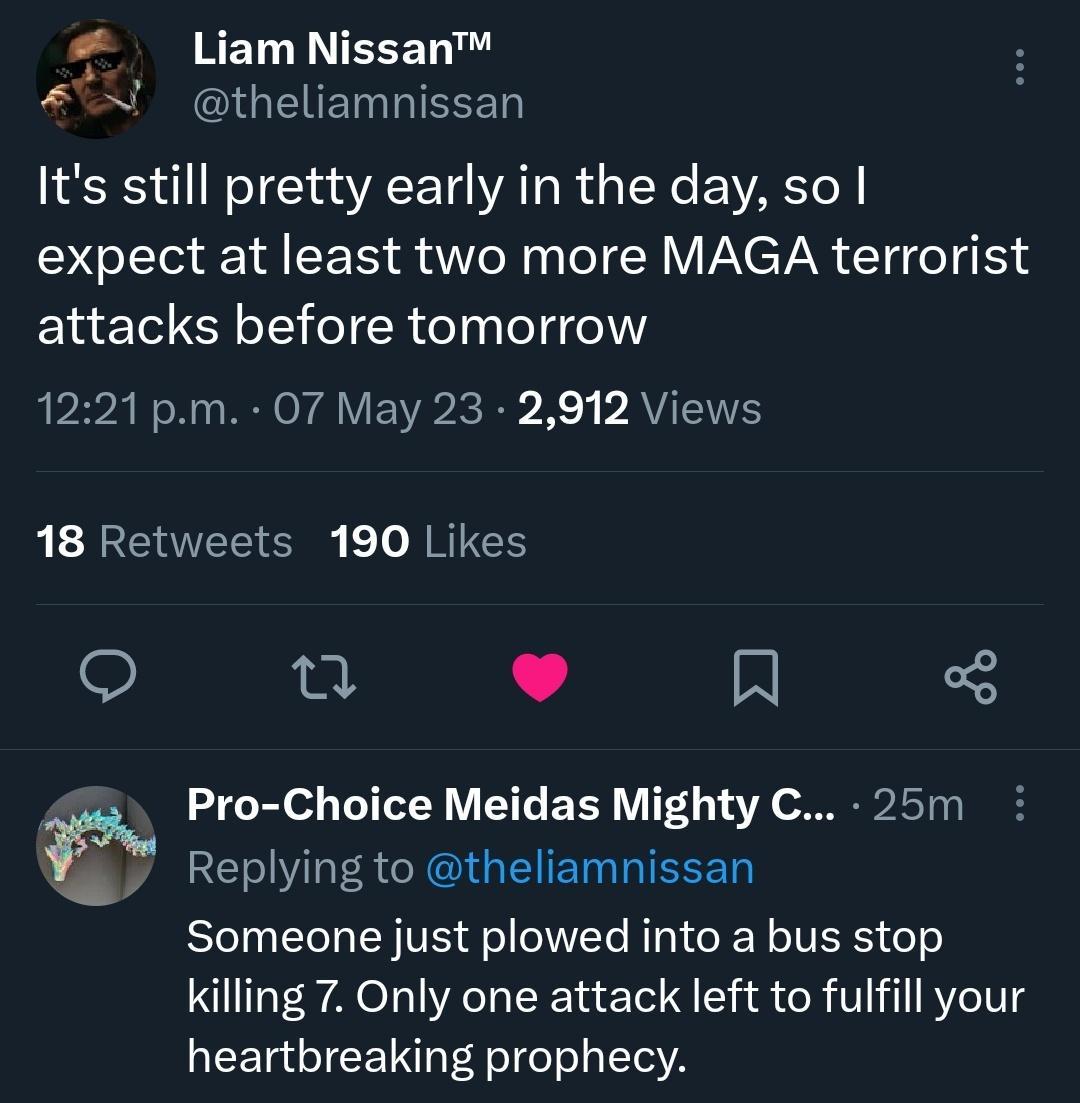Expand the tweet options via the top-right dots
1080x1103 pixels.
coord(1019,66)
